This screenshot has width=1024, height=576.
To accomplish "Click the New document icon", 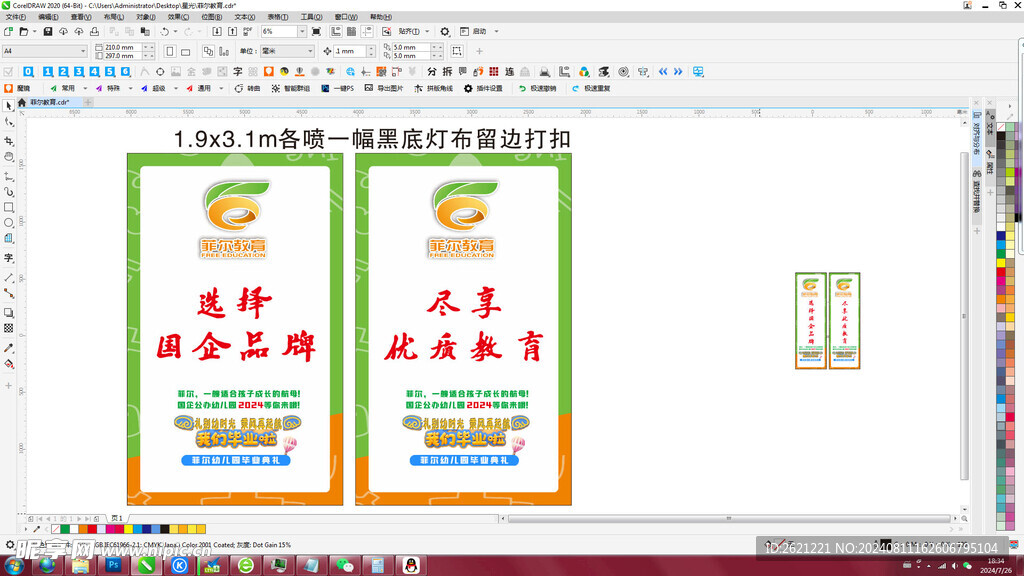I will [x=8, y=31].
